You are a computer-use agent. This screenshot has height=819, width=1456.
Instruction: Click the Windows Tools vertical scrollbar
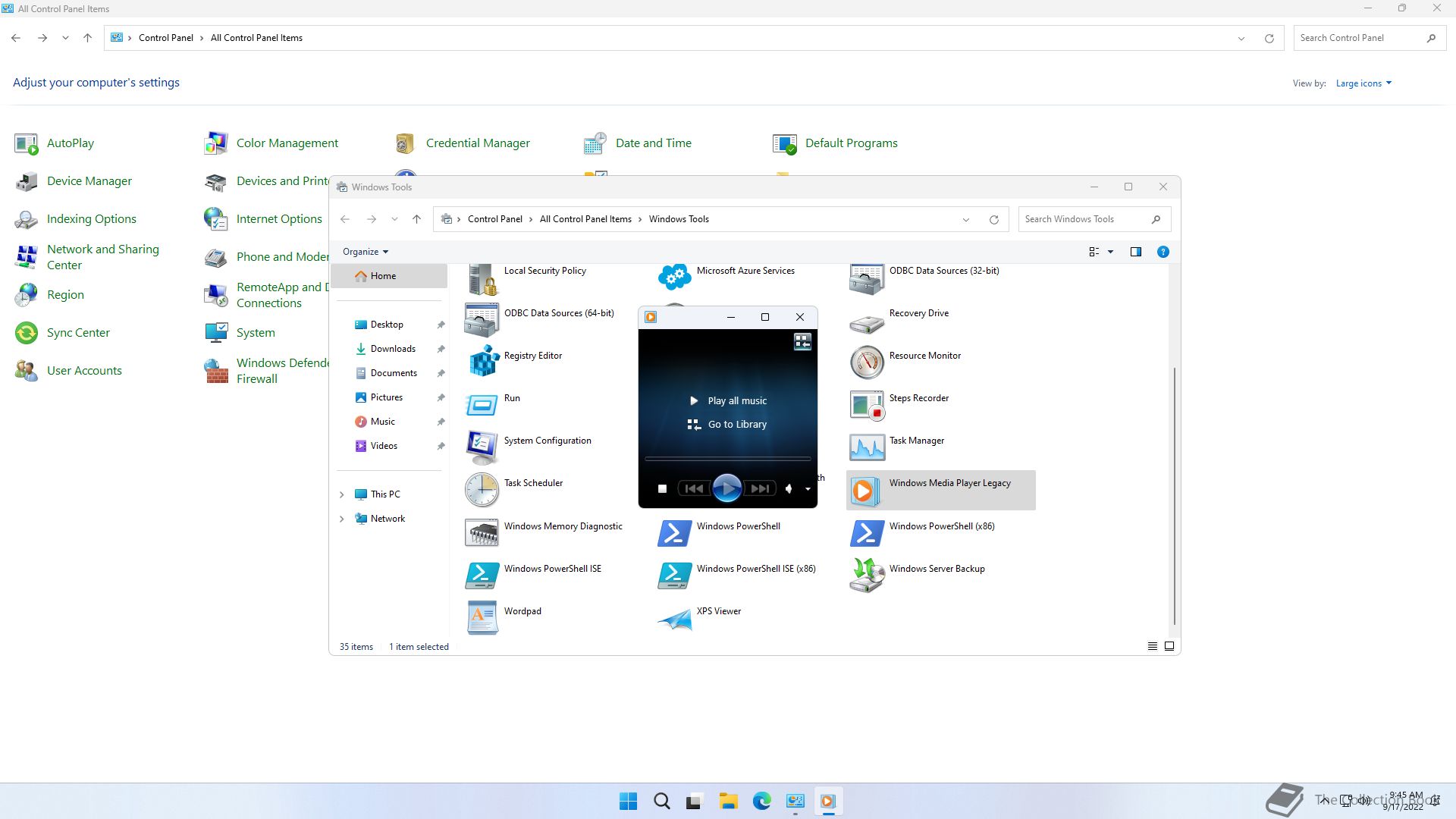1175,497
